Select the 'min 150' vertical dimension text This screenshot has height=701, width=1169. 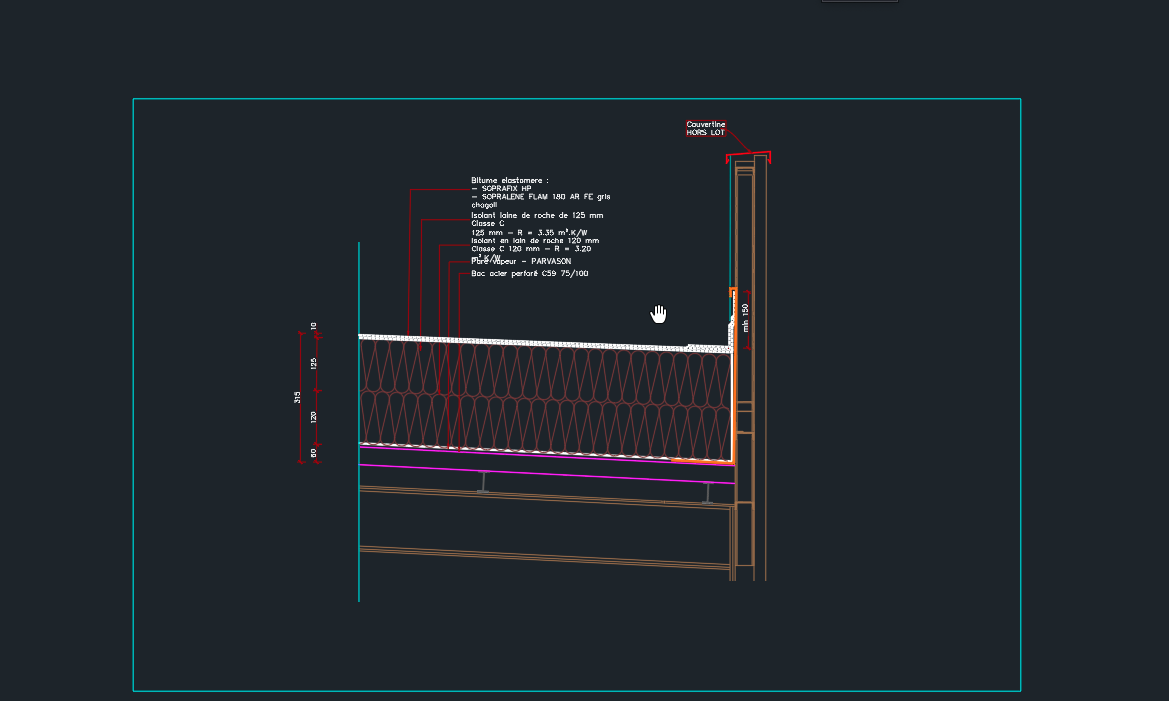tap(746, 318)
